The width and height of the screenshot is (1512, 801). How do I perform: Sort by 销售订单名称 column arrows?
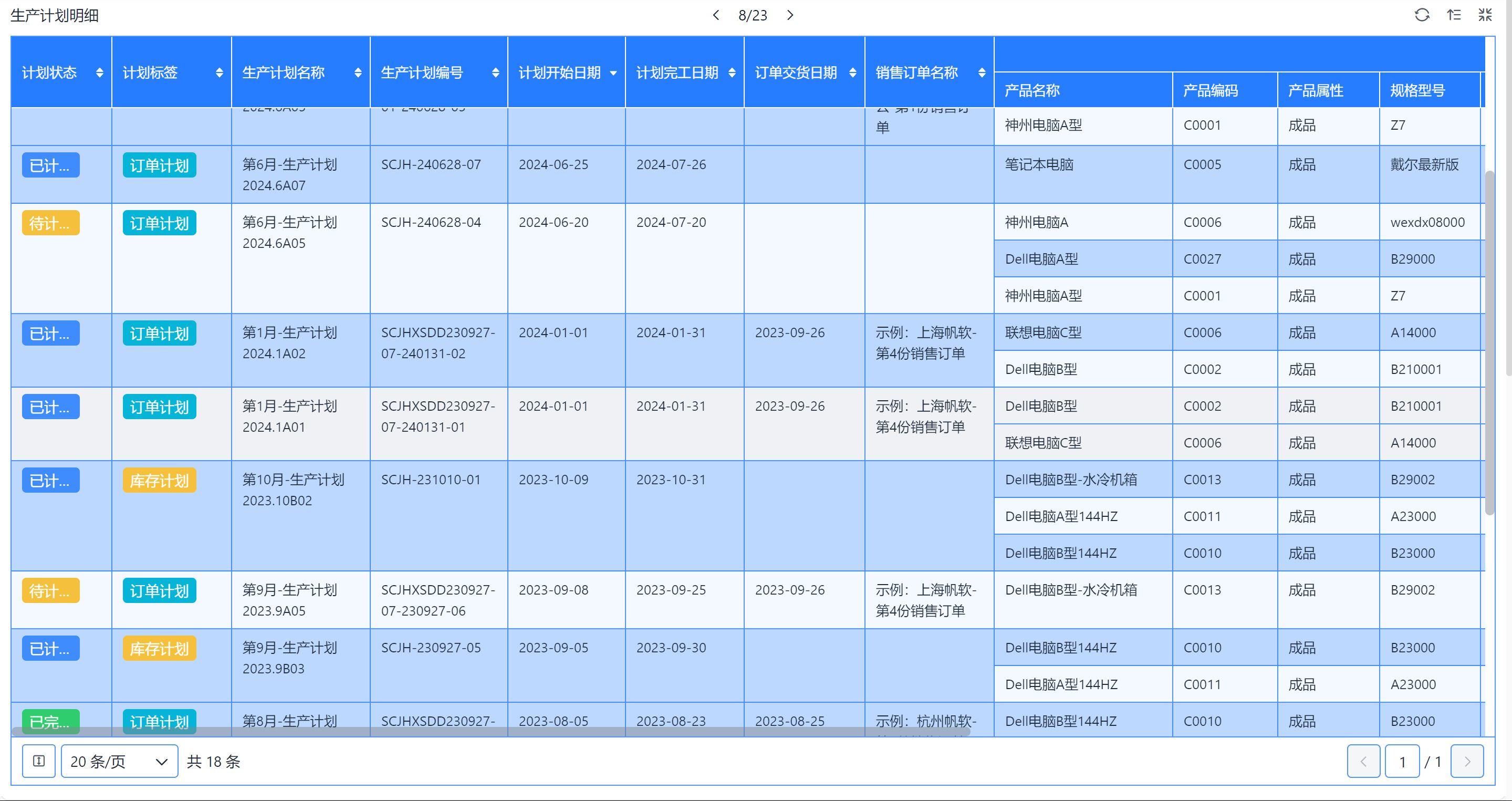click(x=982, y=73)
